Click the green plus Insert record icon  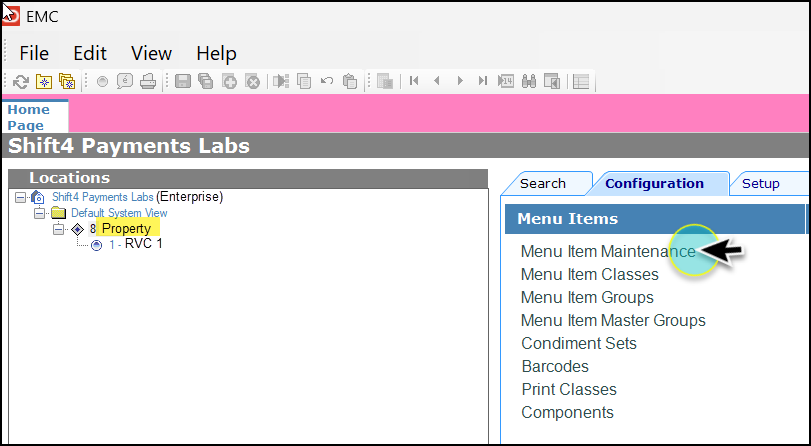(x=229, y=81)
